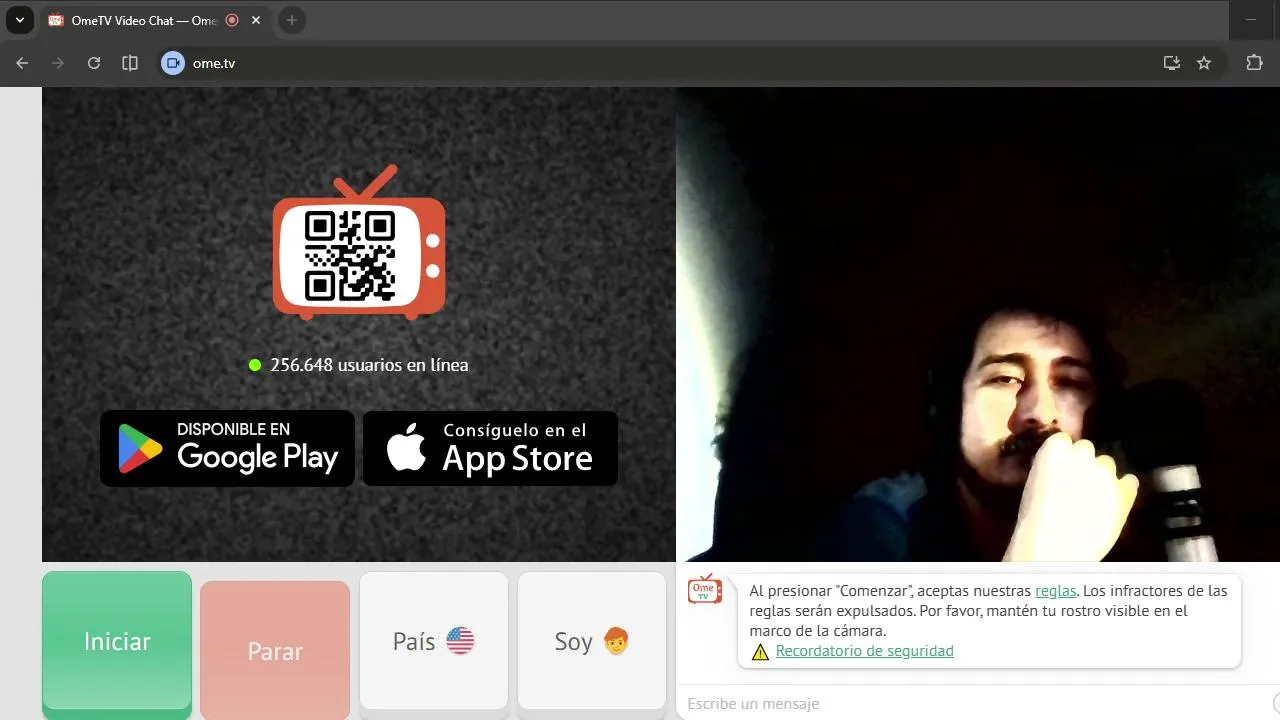The width and height of the screenshot is (1280, 720).
Task: Click the ome.tv address bar URL
Action: [x=214, y=63]
